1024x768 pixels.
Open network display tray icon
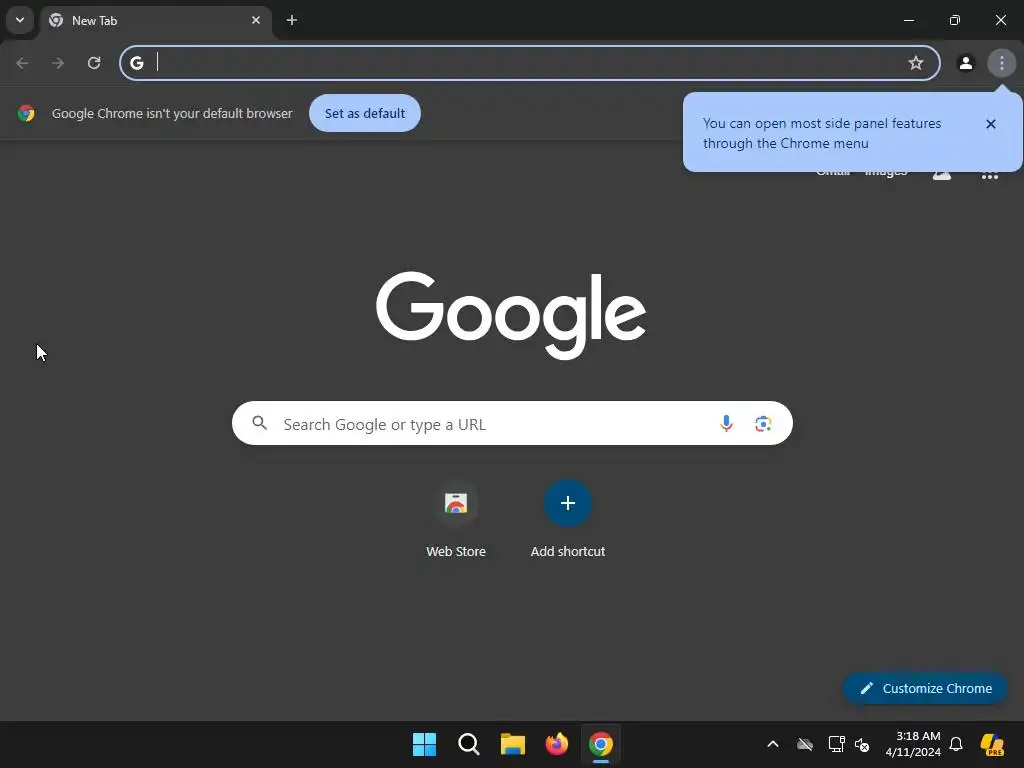(x=837, y=744)
